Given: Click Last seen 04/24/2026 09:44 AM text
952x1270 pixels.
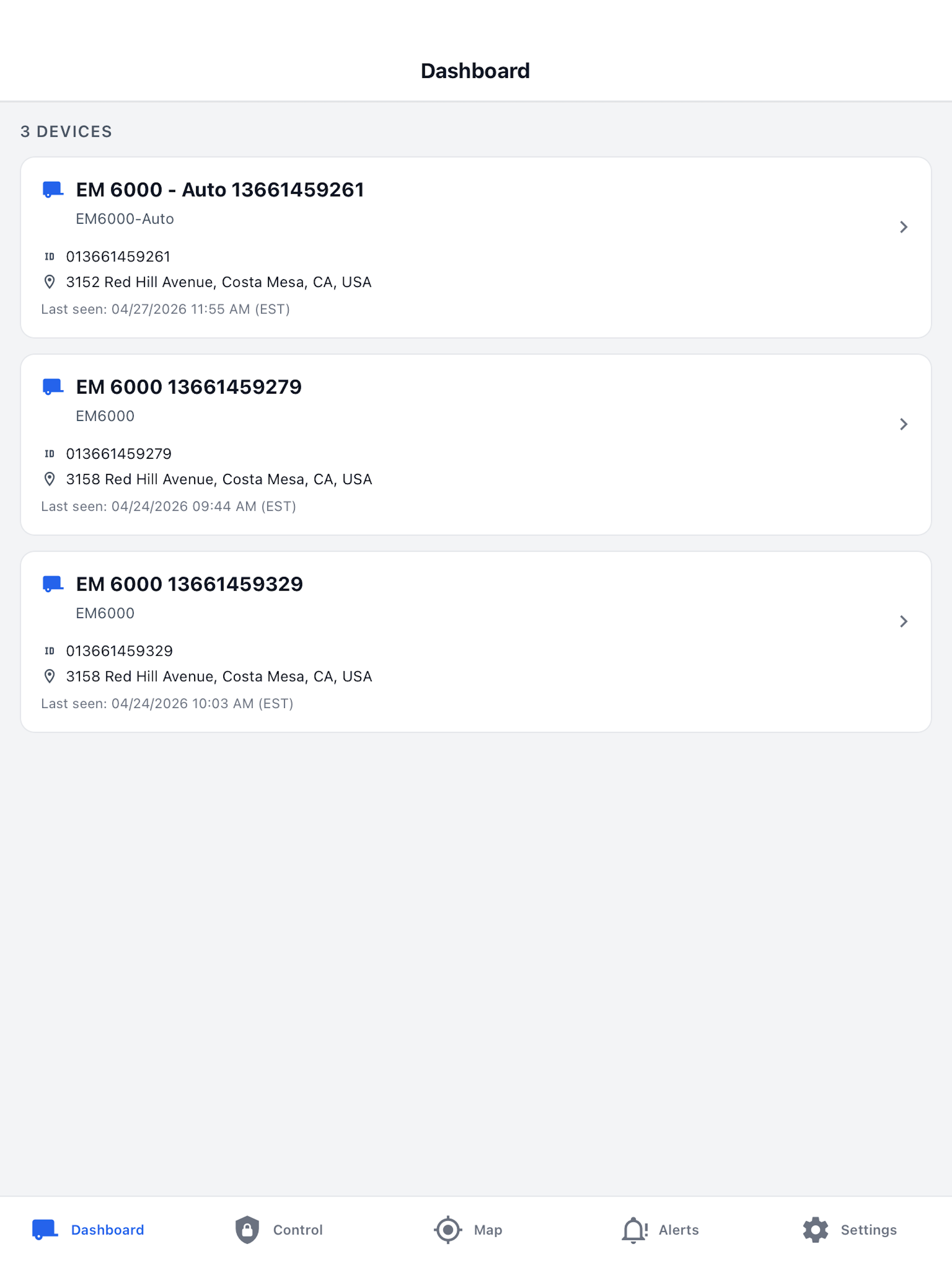Looking at the screenshot, I should (x=169, y=506).
